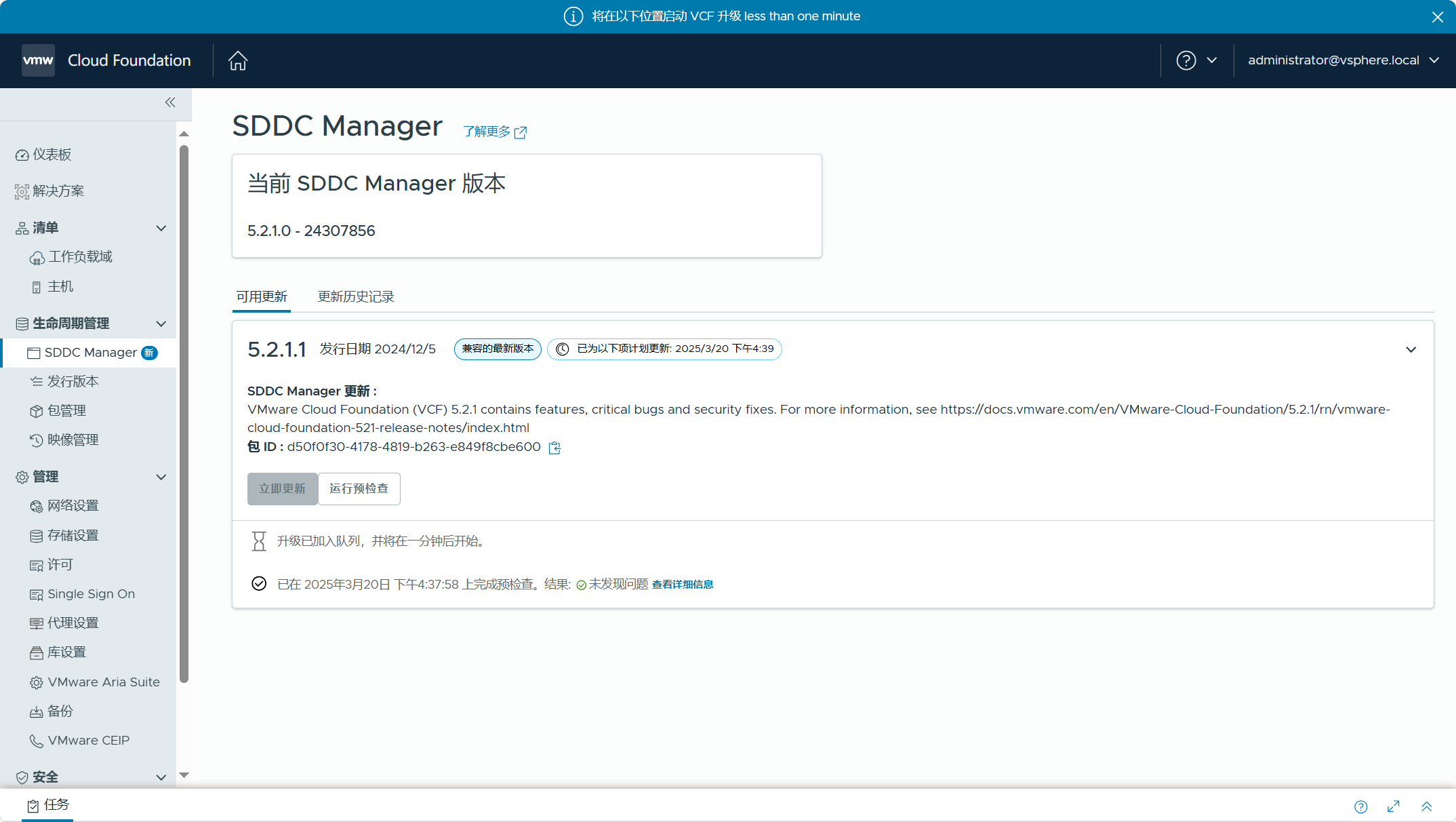Viewport: 1456px width, 822px height.
Task: Copy the bundle ID with copy icon
Action: pyautogui.click(x=554, y=448)
